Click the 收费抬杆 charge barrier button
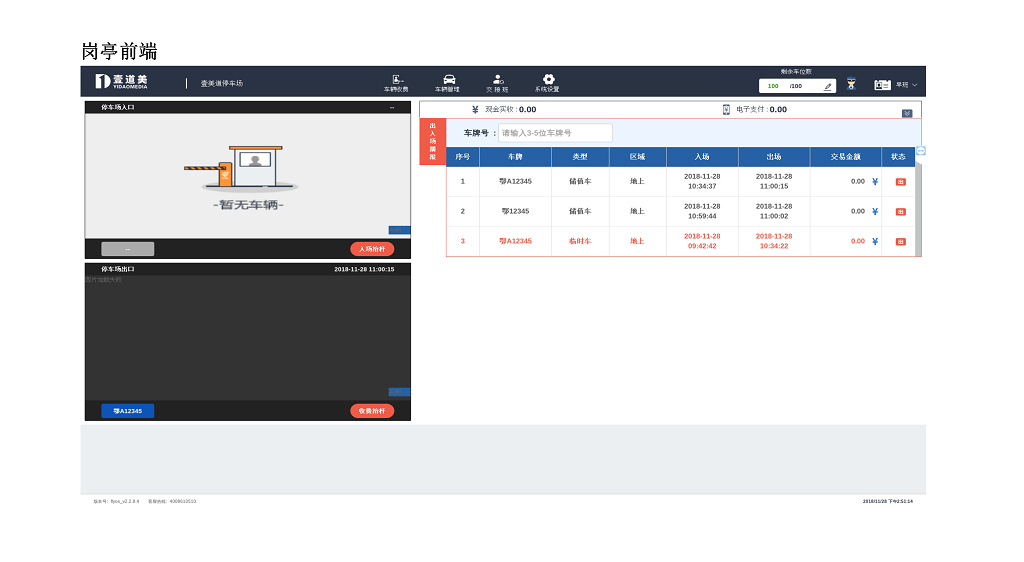 (372, 411)
